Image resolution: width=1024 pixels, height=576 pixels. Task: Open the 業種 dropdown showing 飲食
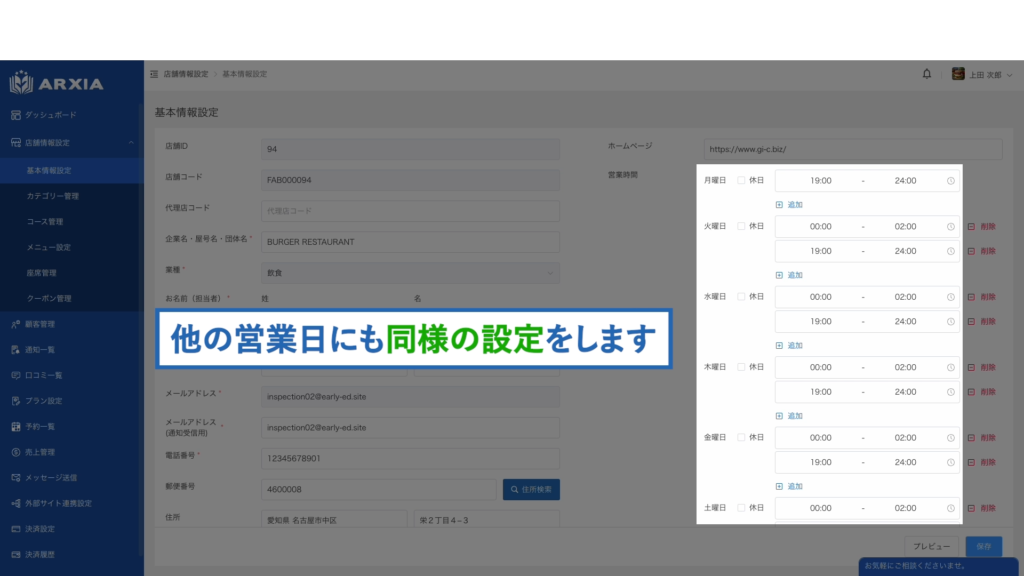pos(410,273)
